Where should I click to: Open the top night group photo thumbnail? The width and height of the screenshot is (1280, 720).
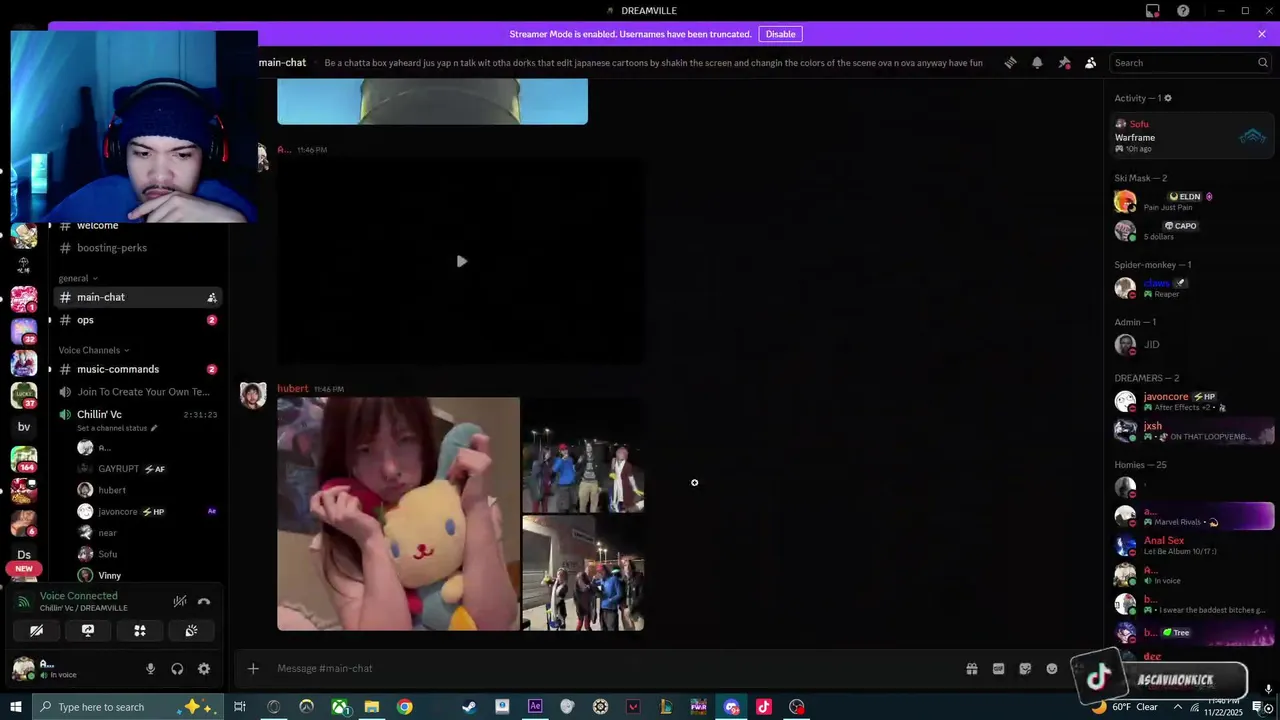(583, 455)
